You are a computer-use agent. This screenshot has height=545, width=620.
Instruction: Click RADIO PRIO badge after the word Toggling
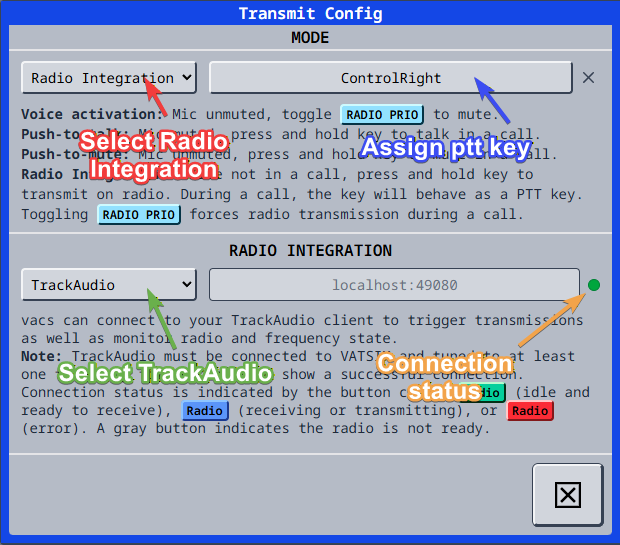pyautogui.click(x=139, y=214)
